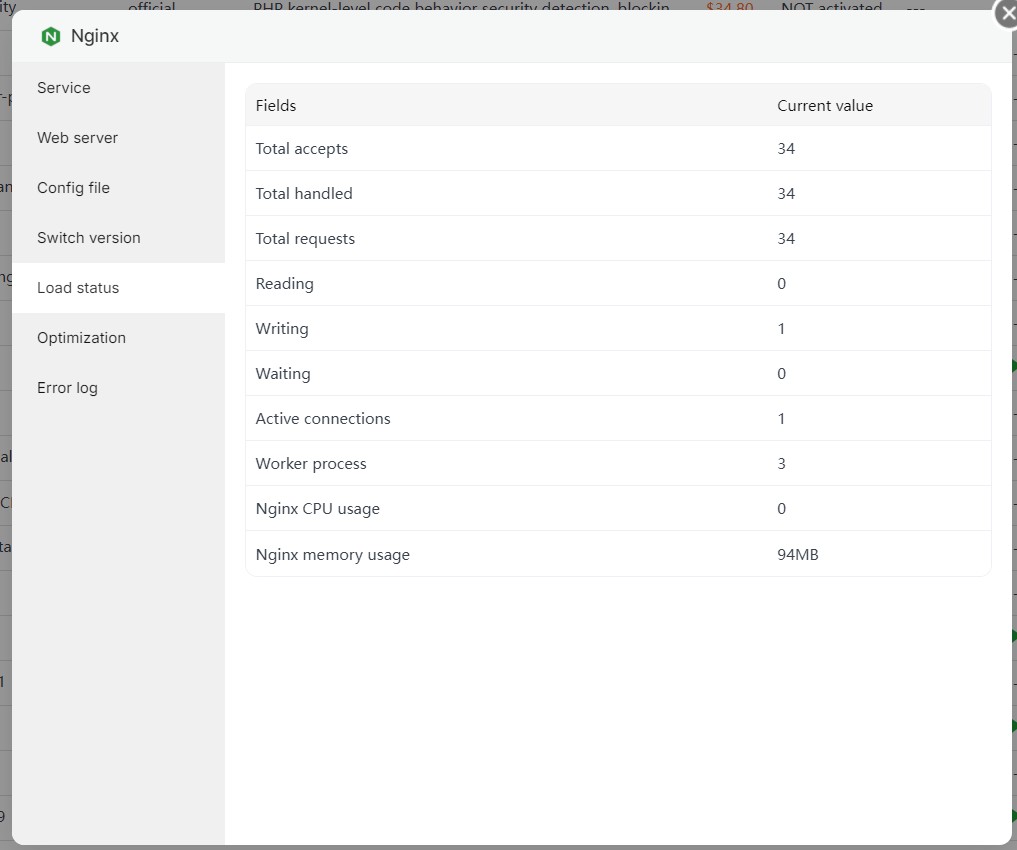1017x850 pixels.
Task: Click the $34.80 price behind the dialog
Action: [x=730, y=6]
